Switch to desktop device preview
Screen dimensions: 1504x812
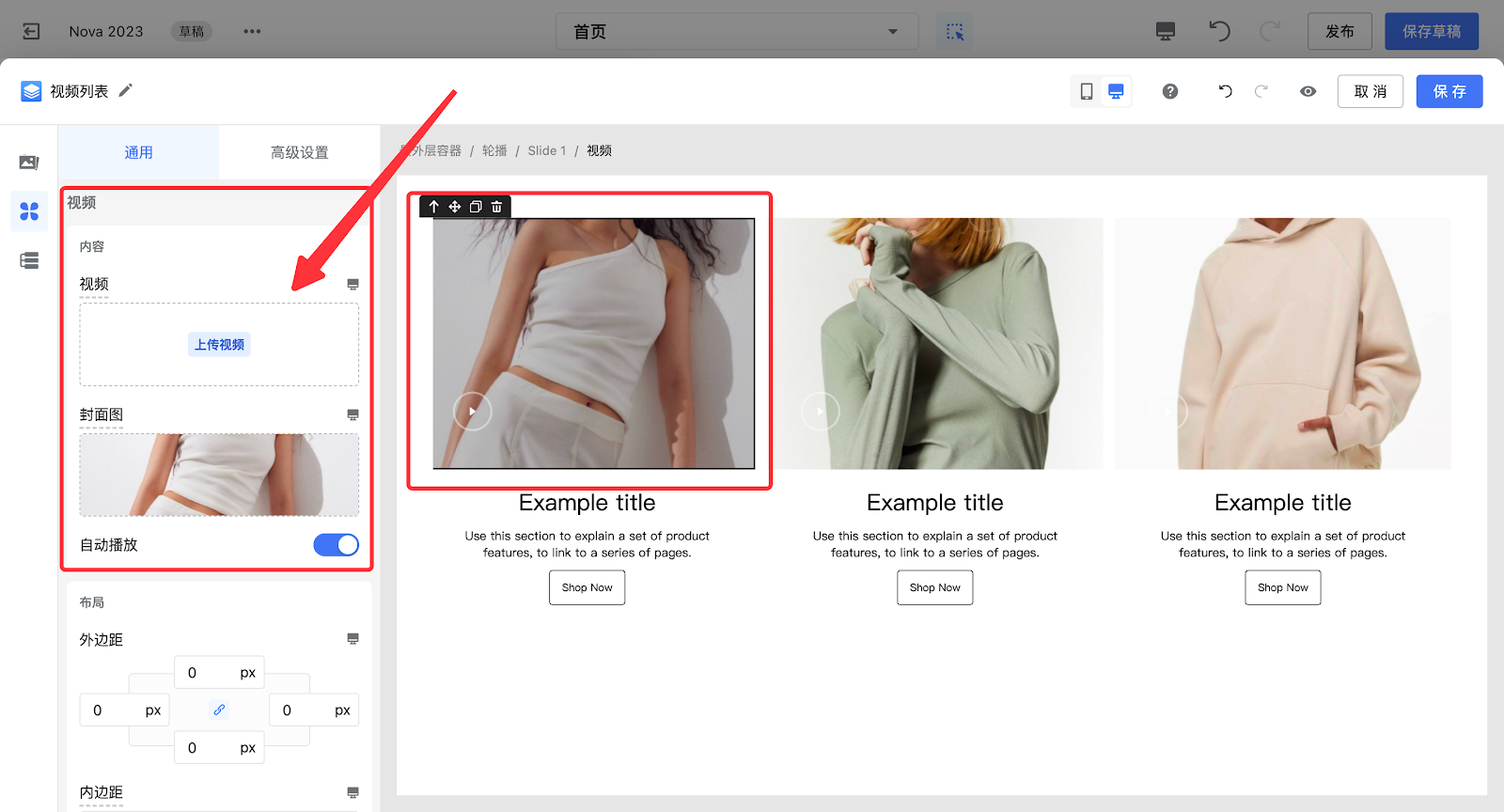(1116, 91)
